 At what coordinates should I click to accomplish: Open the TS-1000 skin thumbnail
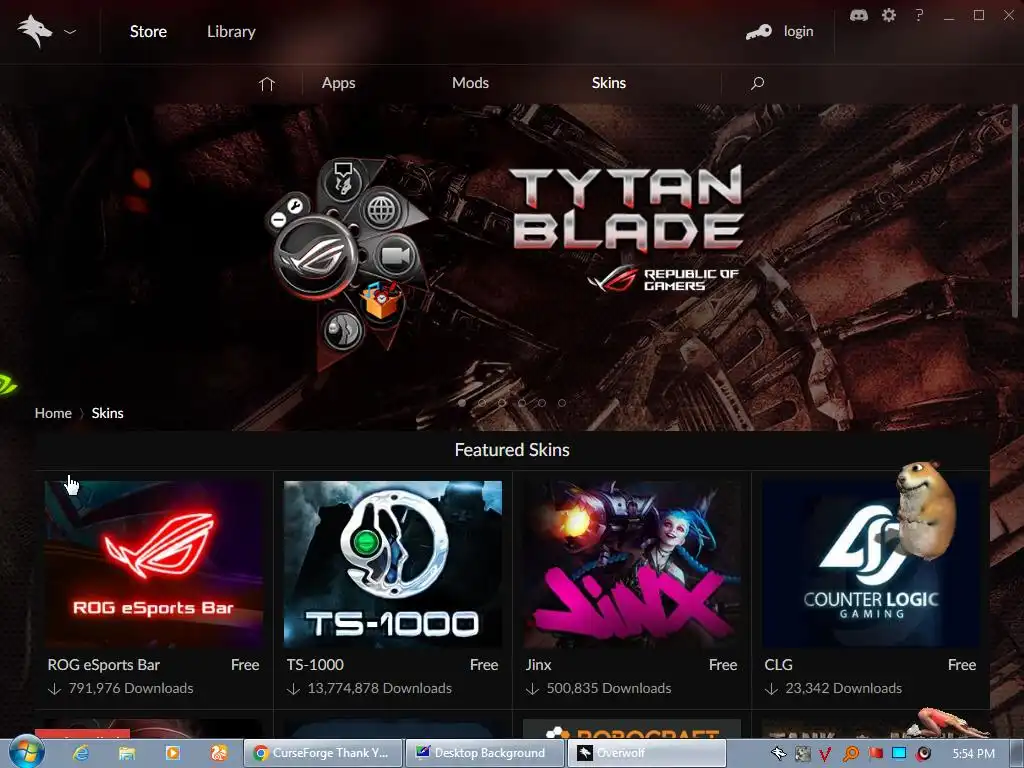(393, 564)
